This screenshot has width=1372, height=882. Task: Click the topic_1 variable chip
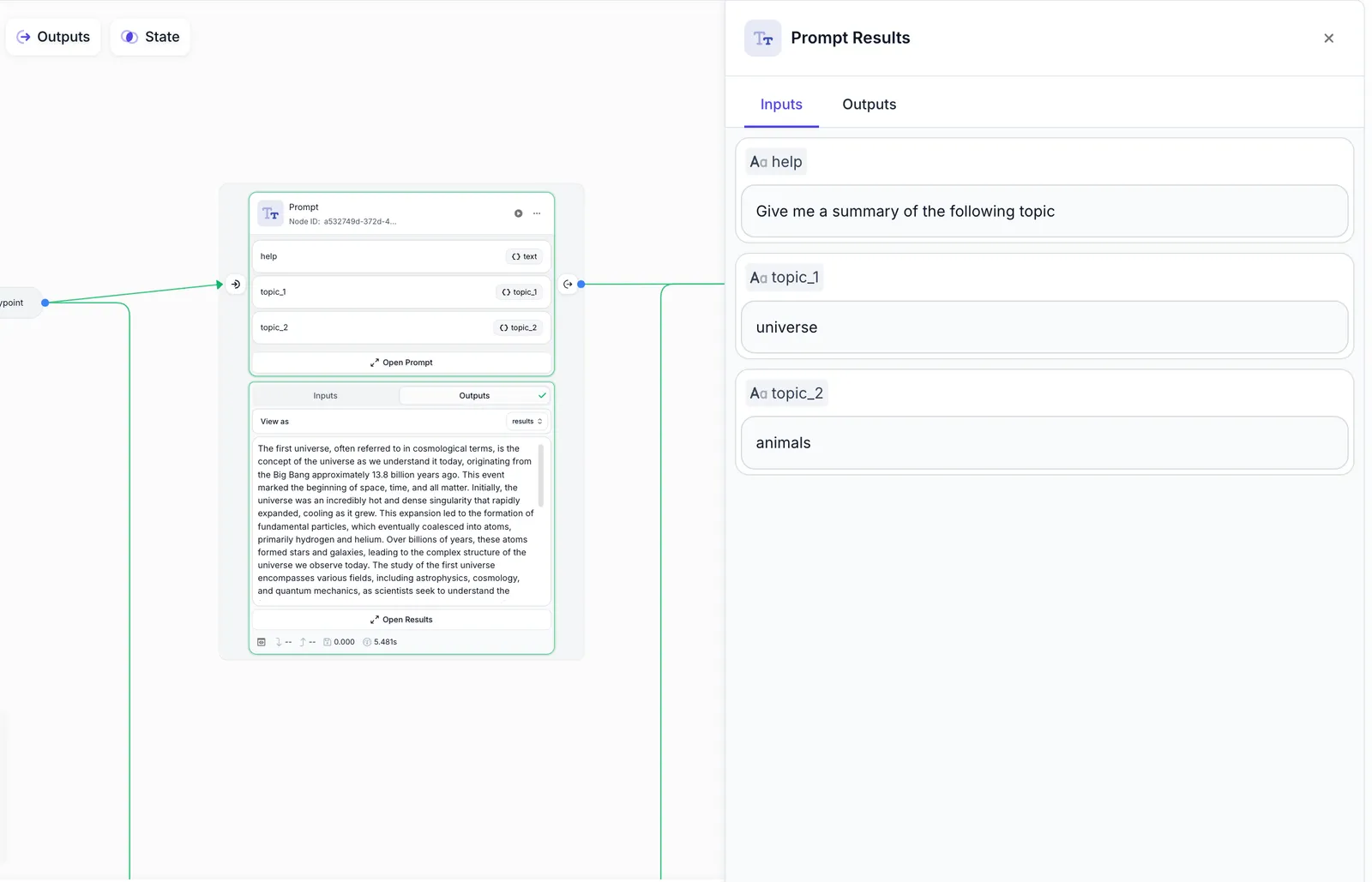[x=519, y=292]
